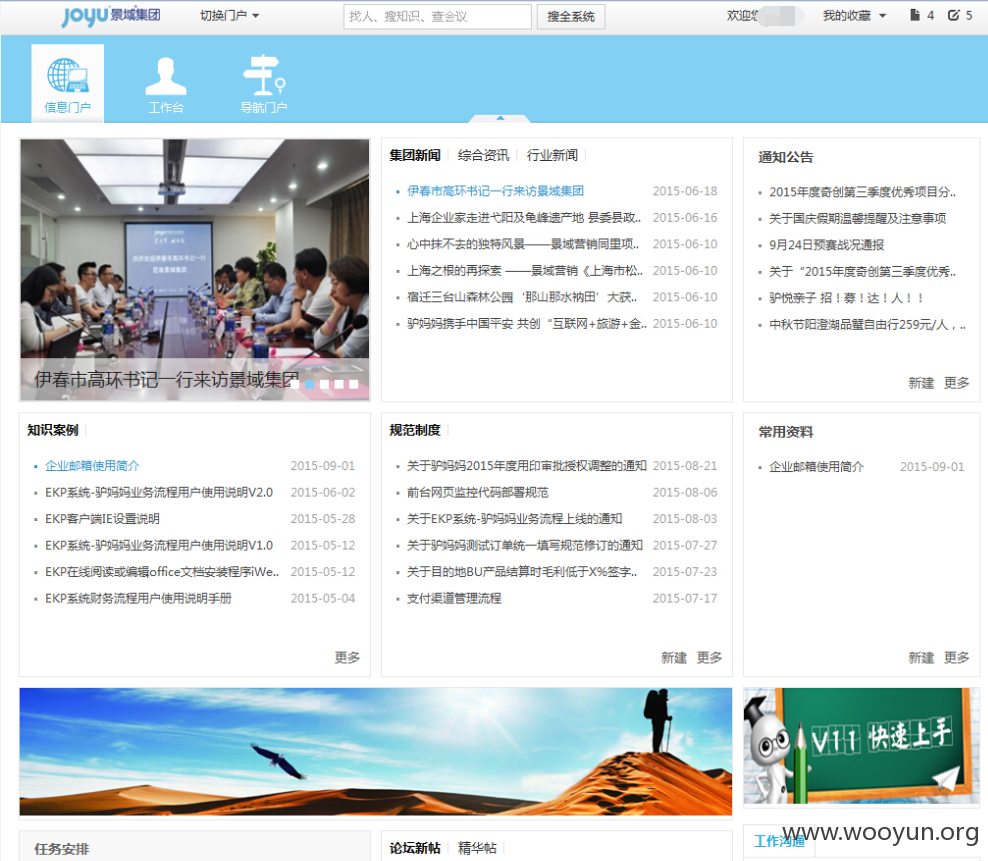This screenshot has height=861, width=988.
Task: Open news 上海之根的再探索
Action: pyautogui.click(x=524, y=270)
